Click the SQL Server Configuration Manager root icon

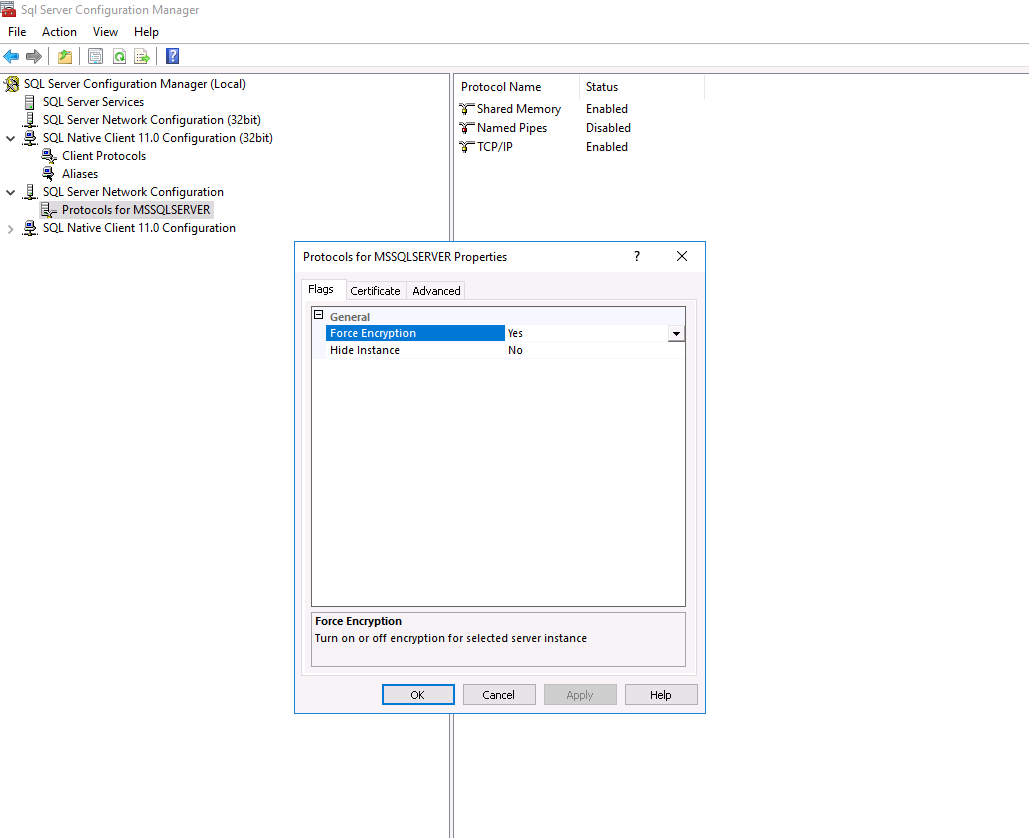pyautogui.click(x=12, y=84)
